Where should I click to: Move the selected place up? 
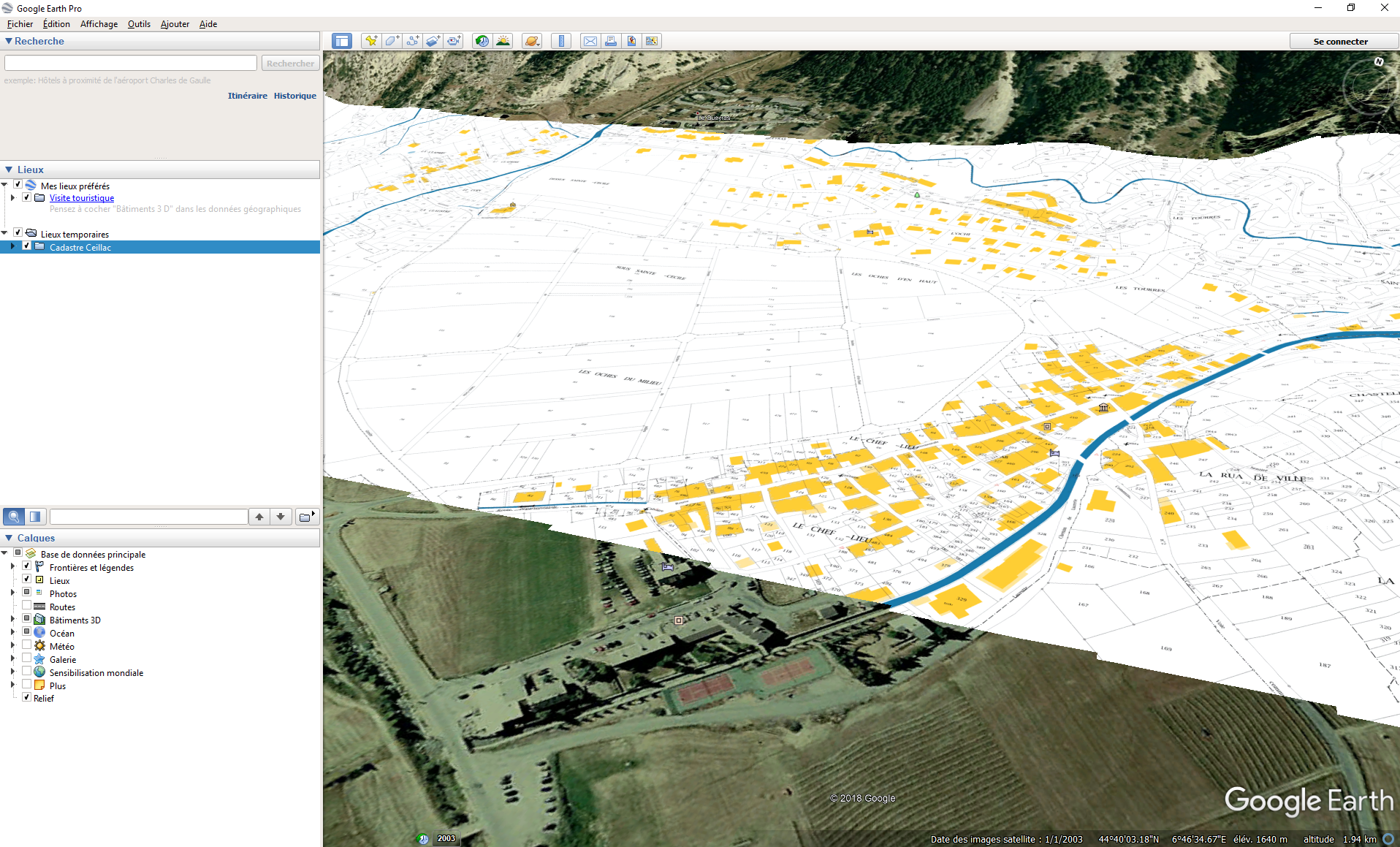(259, 517)
